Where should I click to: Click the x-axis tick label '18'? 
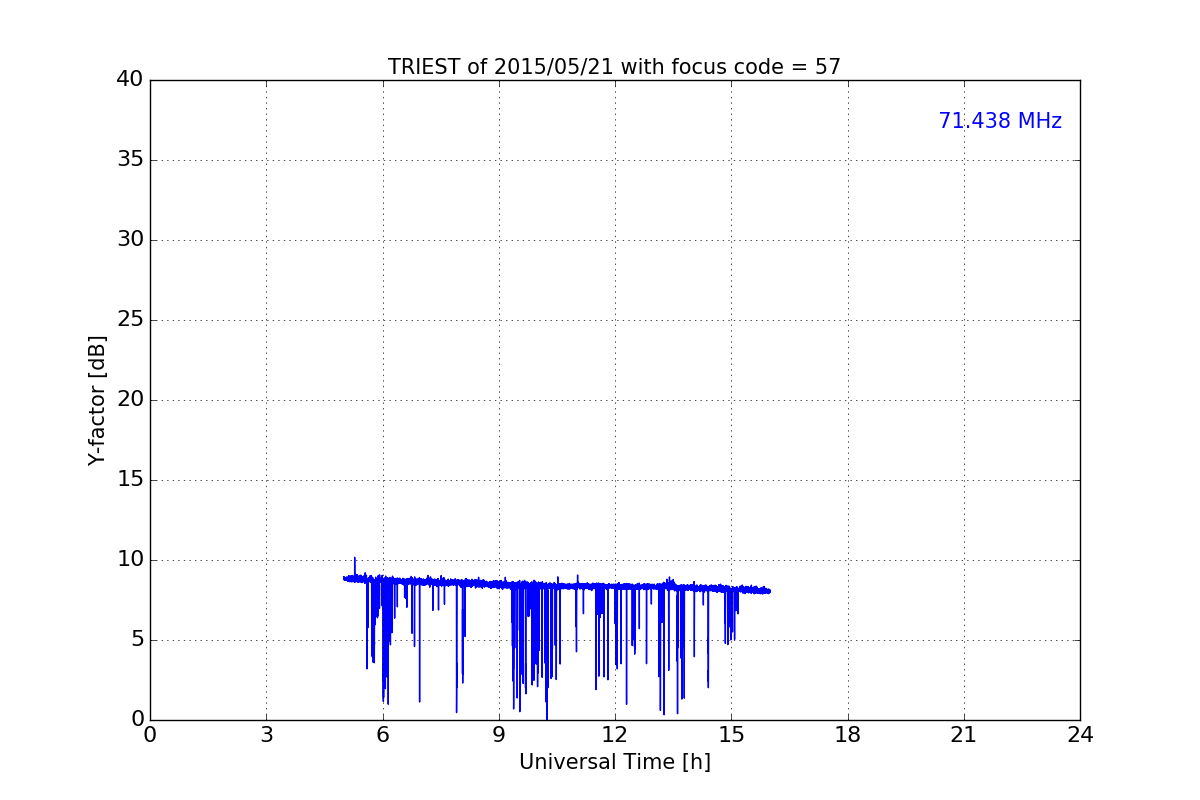point(848,735)
